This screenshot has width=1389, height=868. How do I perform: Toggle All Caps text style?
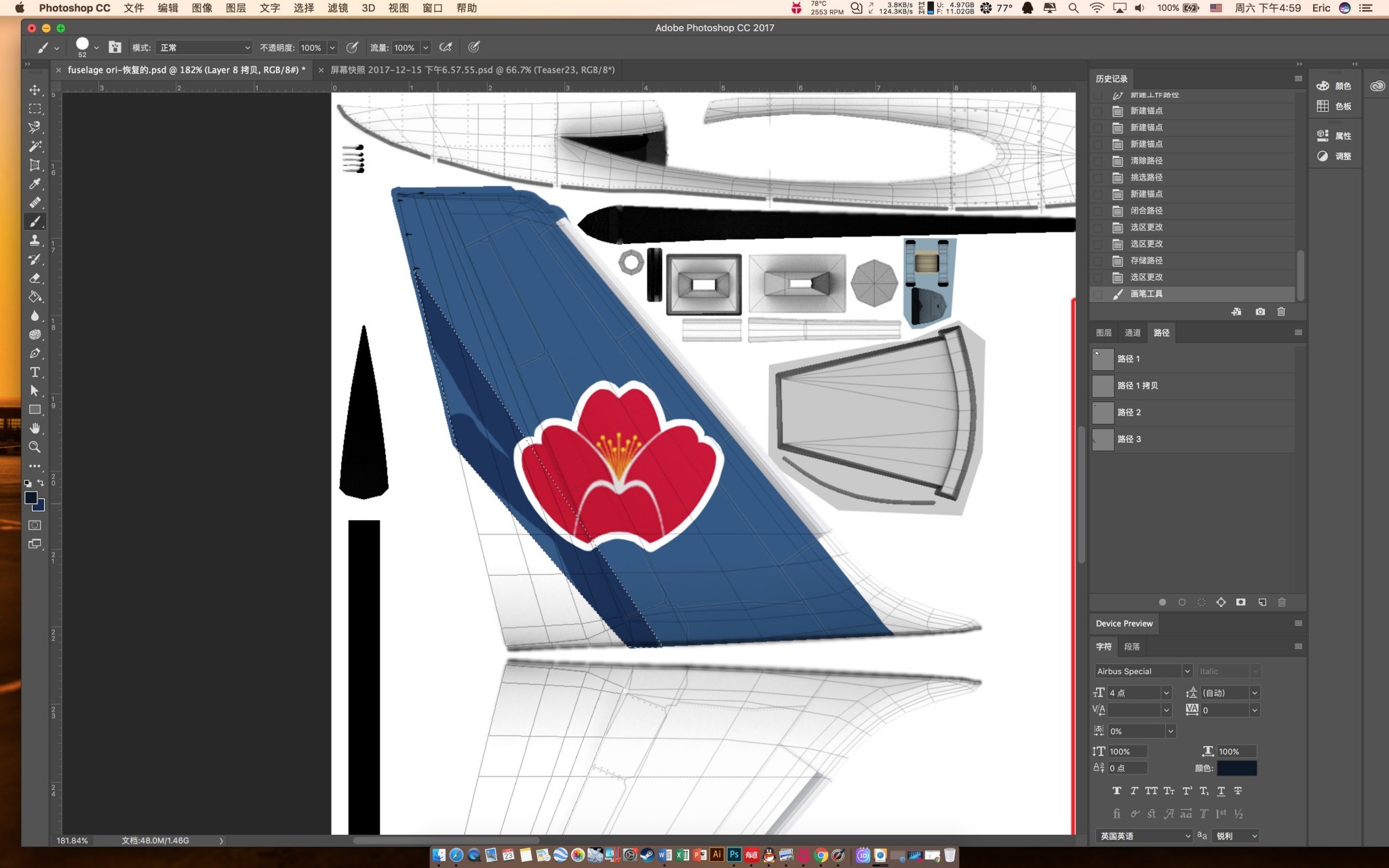click(x=1152, y=791)
